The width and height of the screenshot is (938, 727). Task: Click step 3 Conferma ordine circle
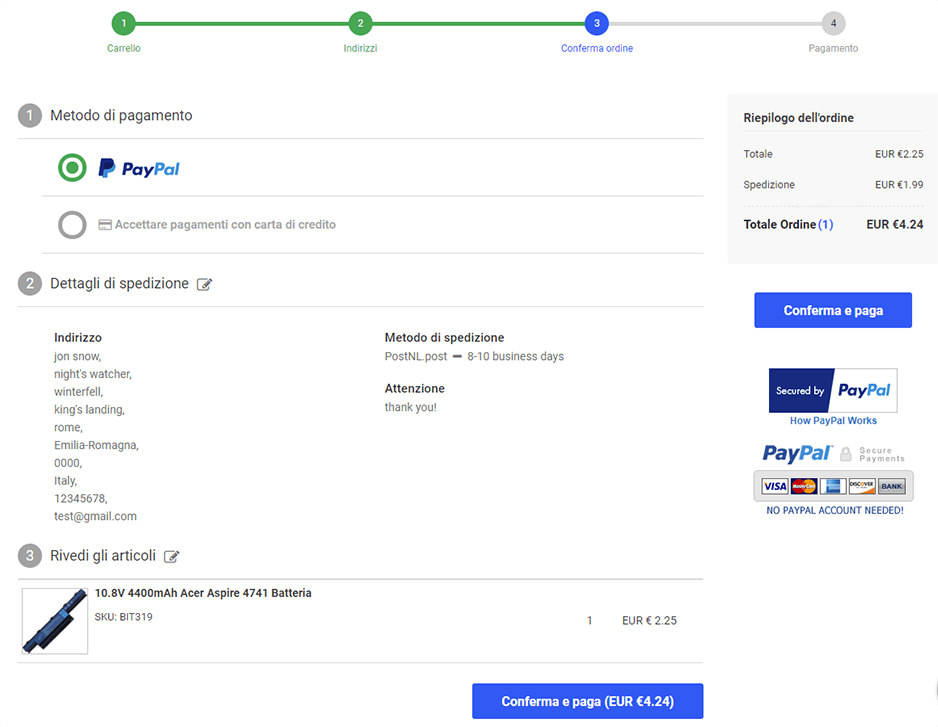click(597, 24)
